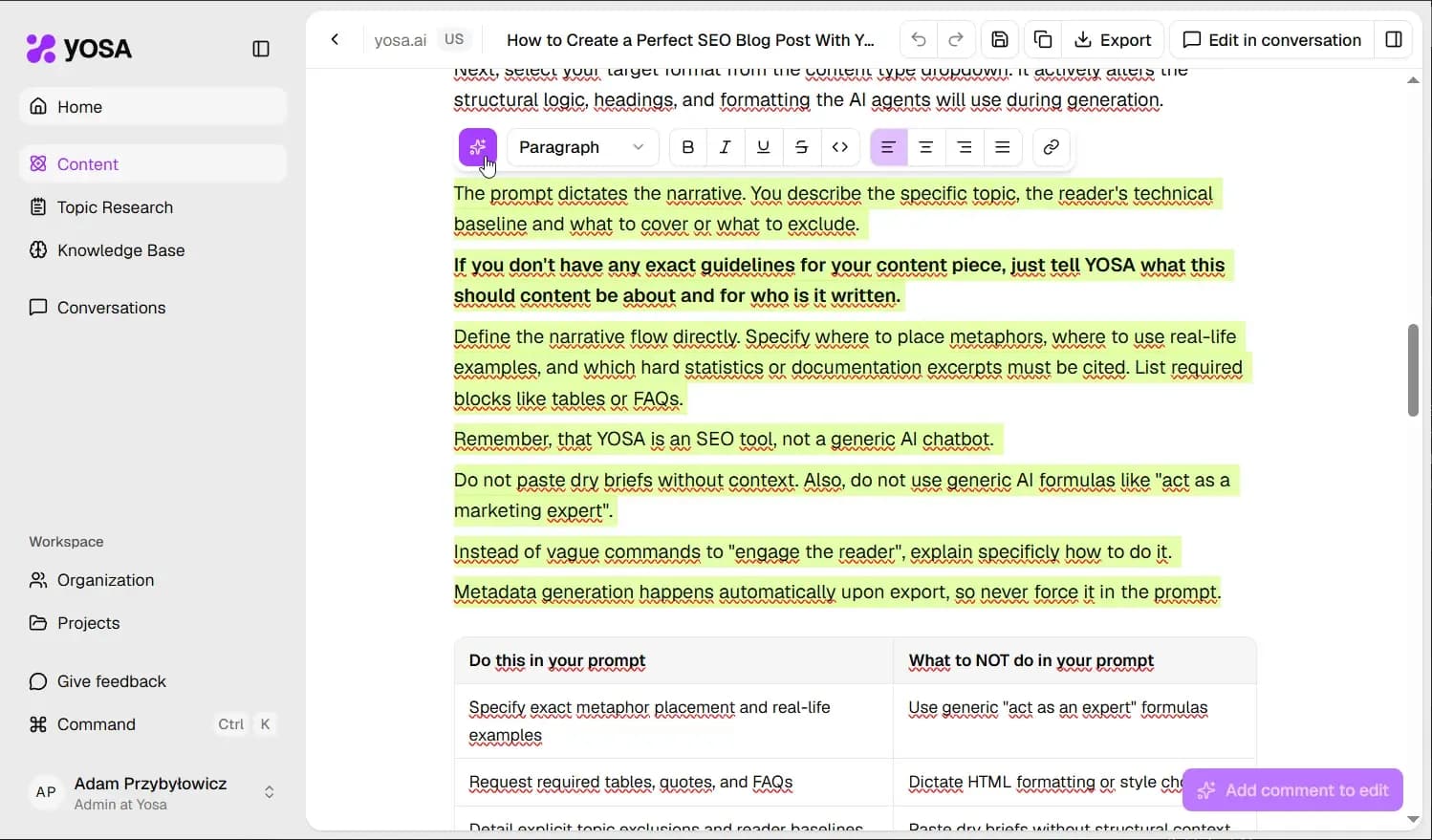The image size is (1432, 840).
Task: Click the Ctrl K shortcut hint
Action: point(246,724)
